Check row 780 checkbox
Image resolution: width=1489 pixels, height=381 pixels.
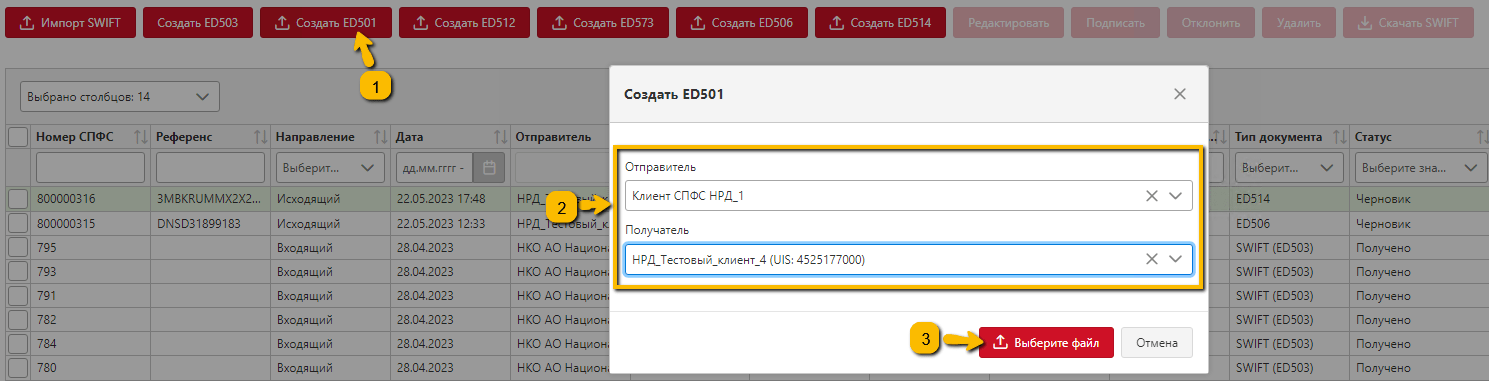point(18,369)
